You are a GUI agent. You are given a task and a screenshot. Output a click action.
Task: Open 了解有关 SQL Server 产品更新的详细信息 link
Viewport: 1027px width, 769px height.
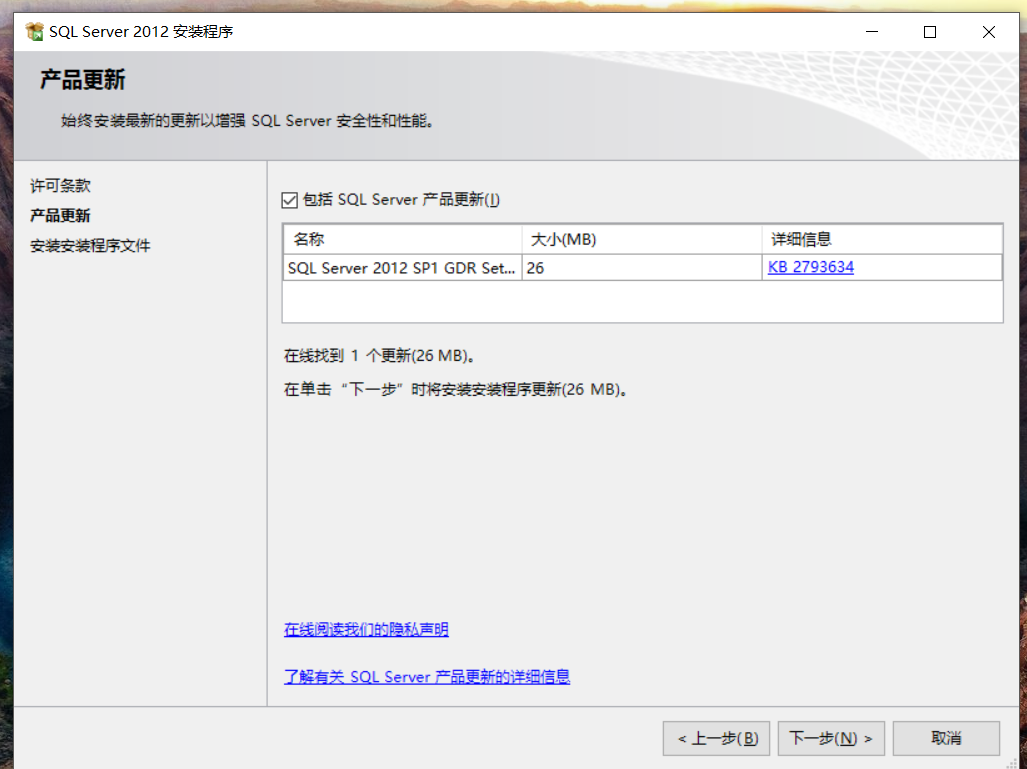[427, 677]
